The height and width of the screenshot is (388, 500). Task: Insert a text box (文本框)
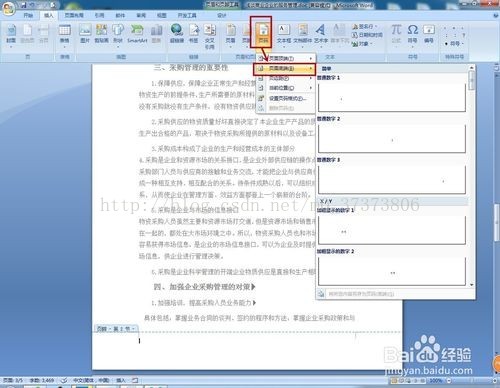click(284, 35)
